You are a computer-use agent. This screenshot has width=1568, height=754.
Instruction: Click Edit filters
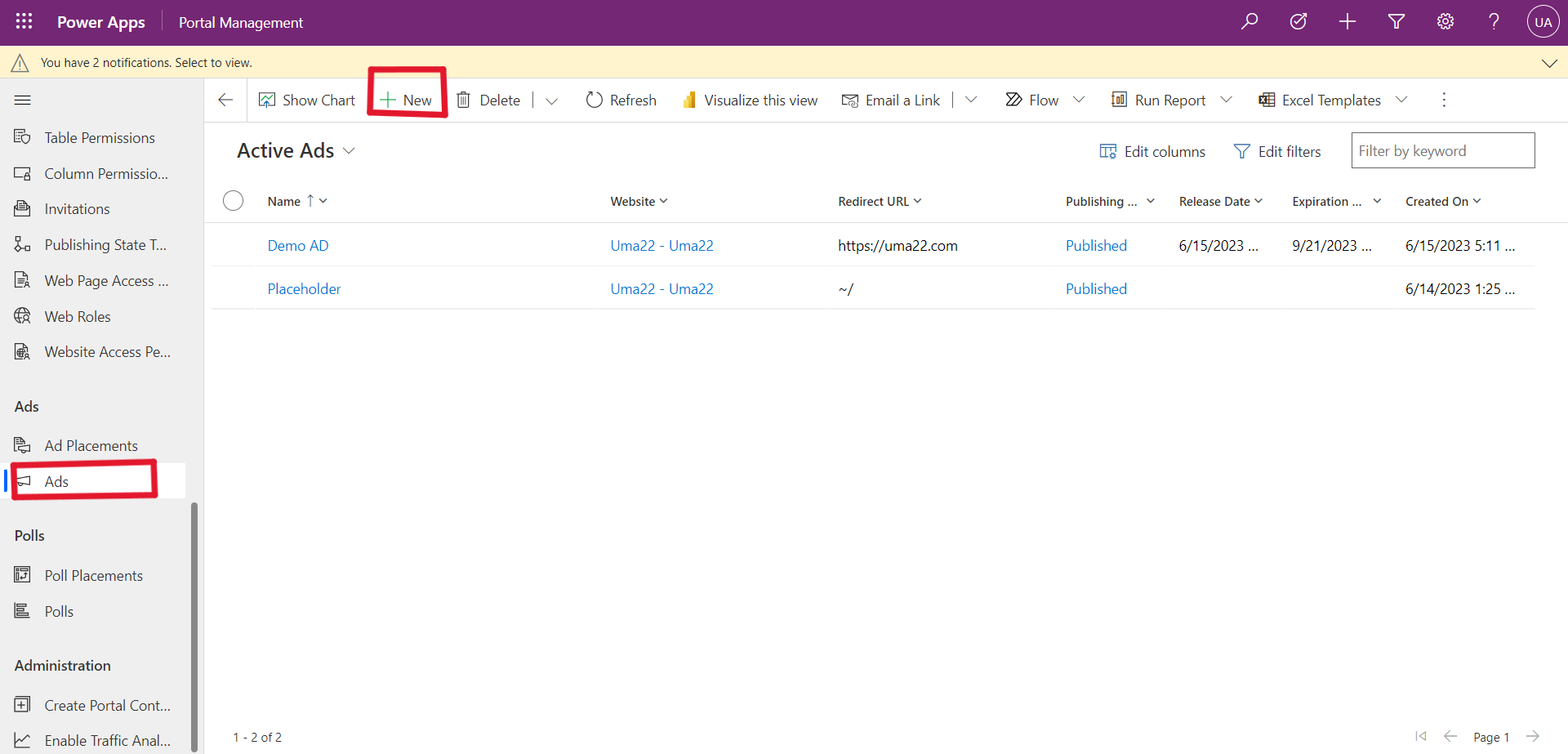pyautogui.click(x=1277, y=151)
